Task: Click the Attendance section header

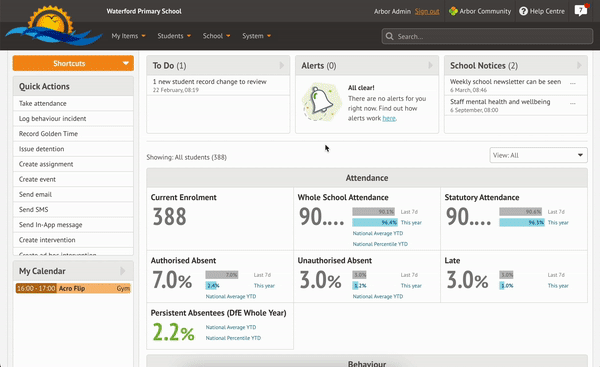Action: pos(367,178)
